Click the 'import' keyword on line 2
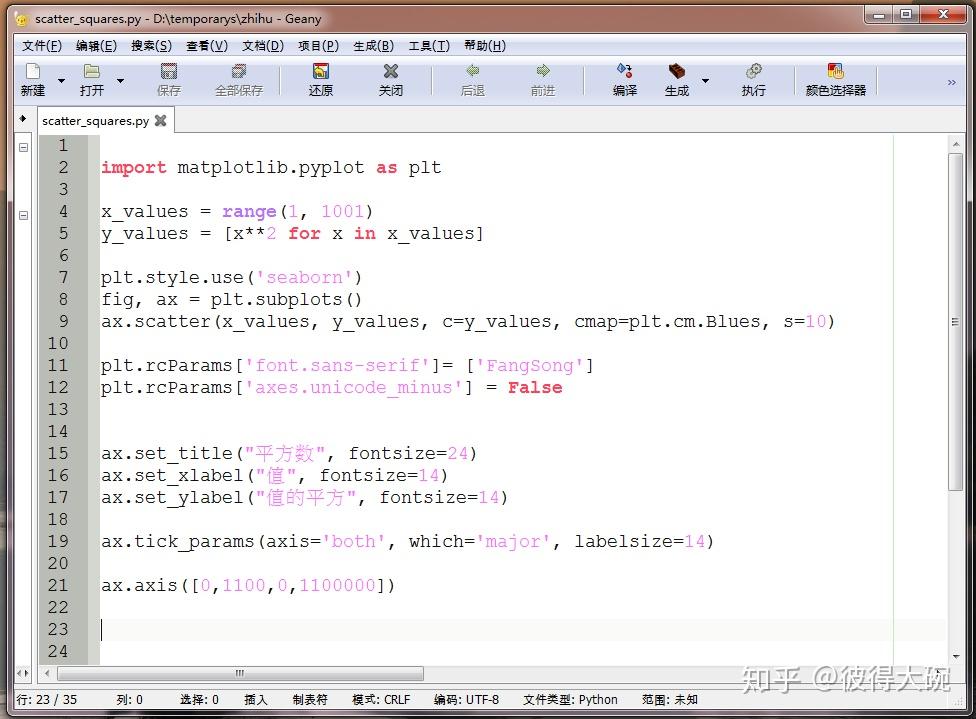The width and height of the screenshot is (976, 719). pos(134,167)
